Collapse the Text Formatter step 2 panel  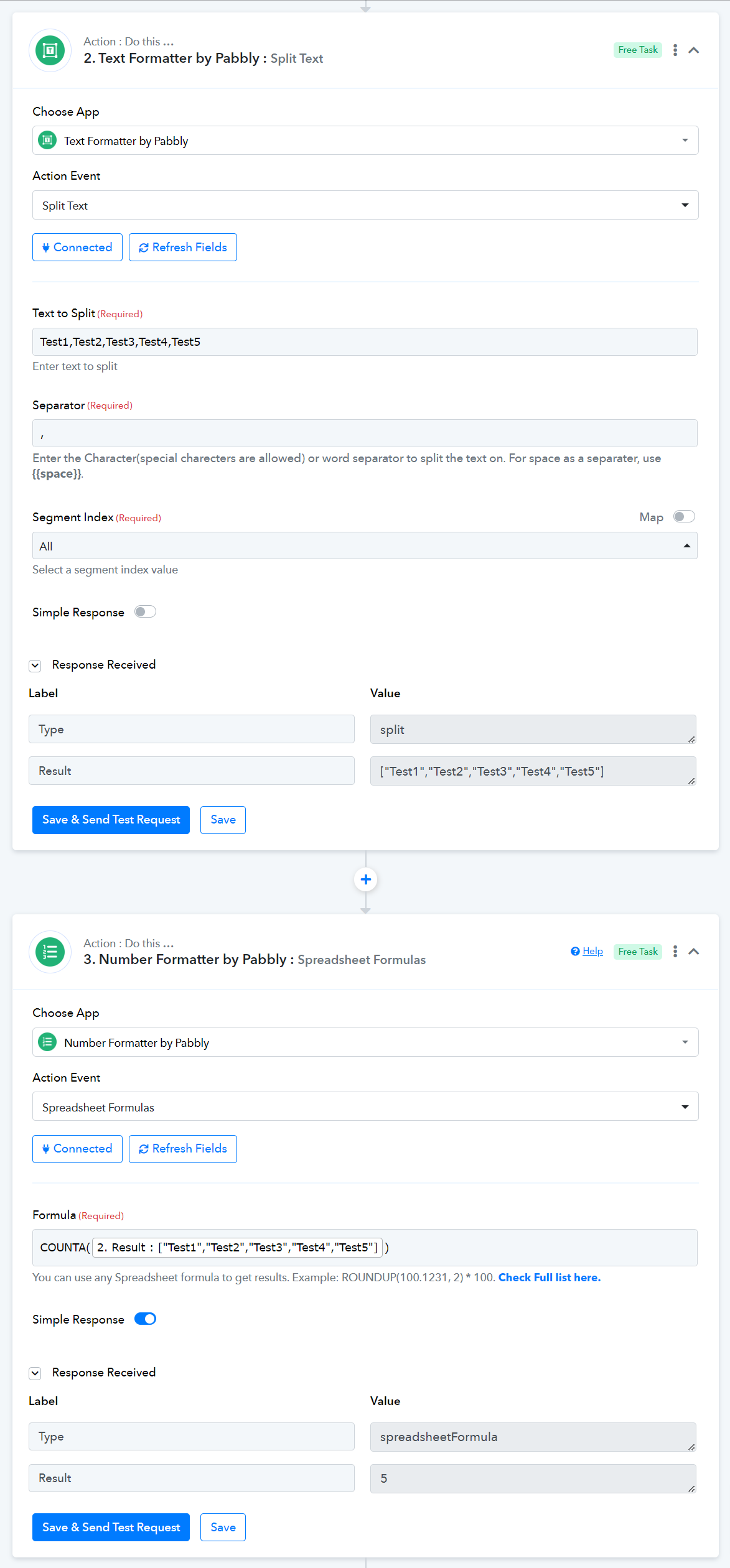(694, 50)
